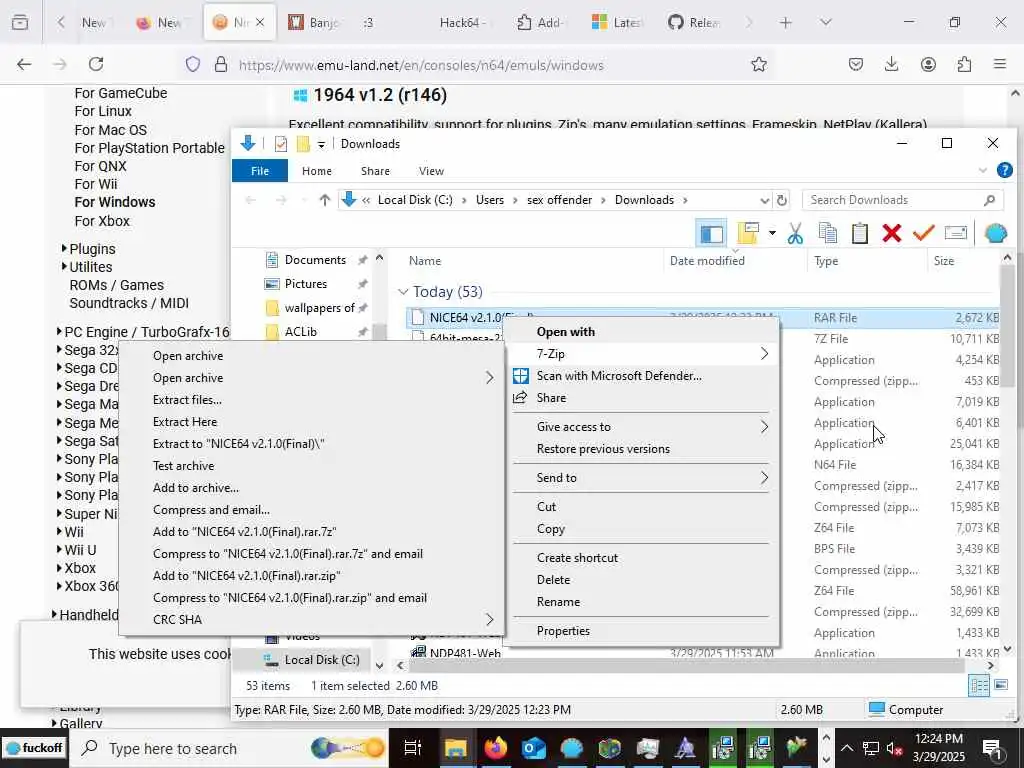The height and width of the screenshot is (768, 1024).
Task: Expand second Open archive submenu arrow
Action: pyautogui.click(x=489, y=377)
